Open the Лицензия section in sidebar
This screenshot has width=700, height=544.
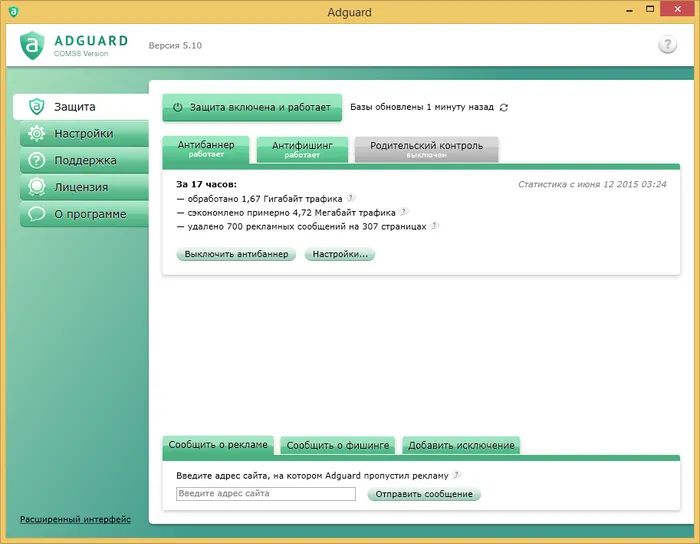click(84, 187)
